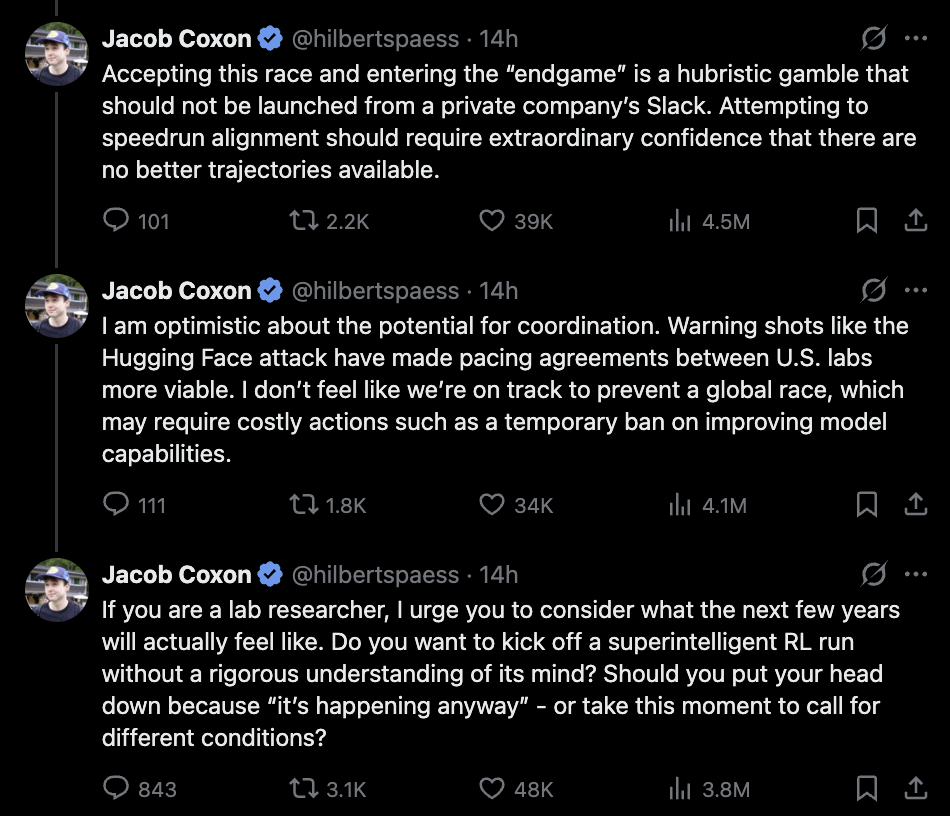Open Jacob Coxon's profile from the first tweet
This screenshot has width=950, height=816.
click(x=176, y=39)
